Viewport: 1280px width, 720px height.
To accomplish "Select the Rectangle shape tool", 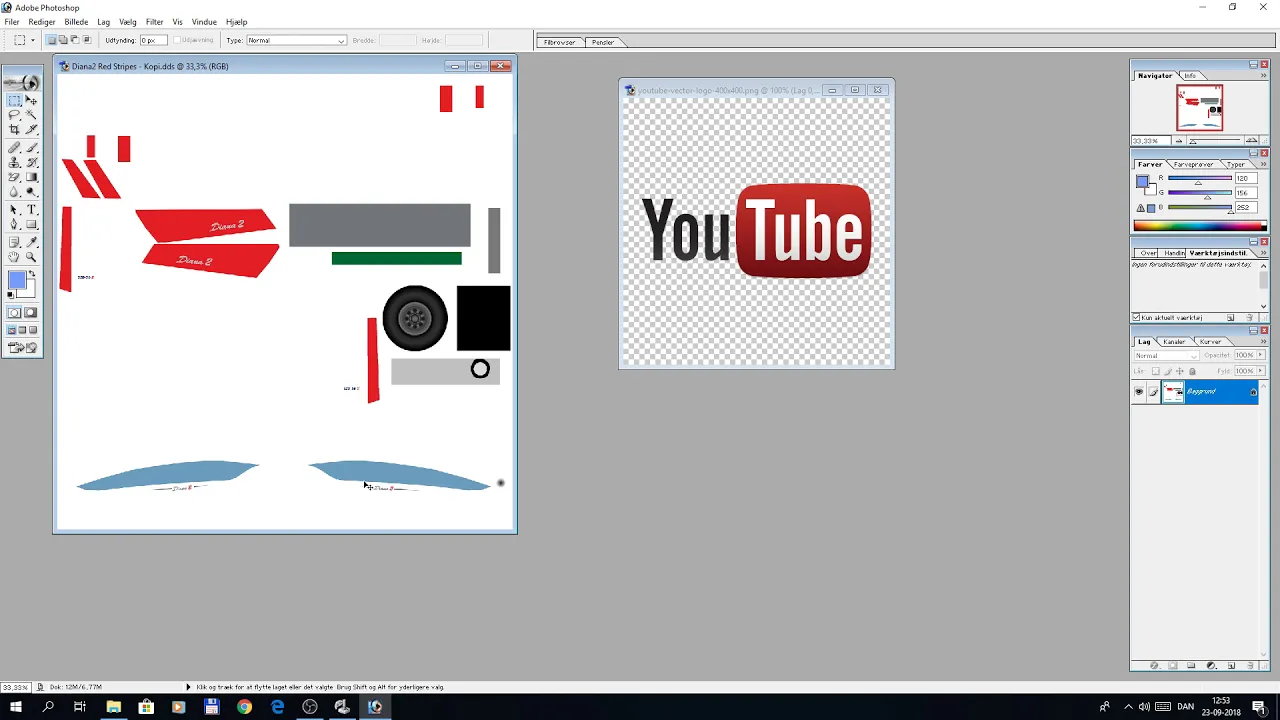I will 31,224.
